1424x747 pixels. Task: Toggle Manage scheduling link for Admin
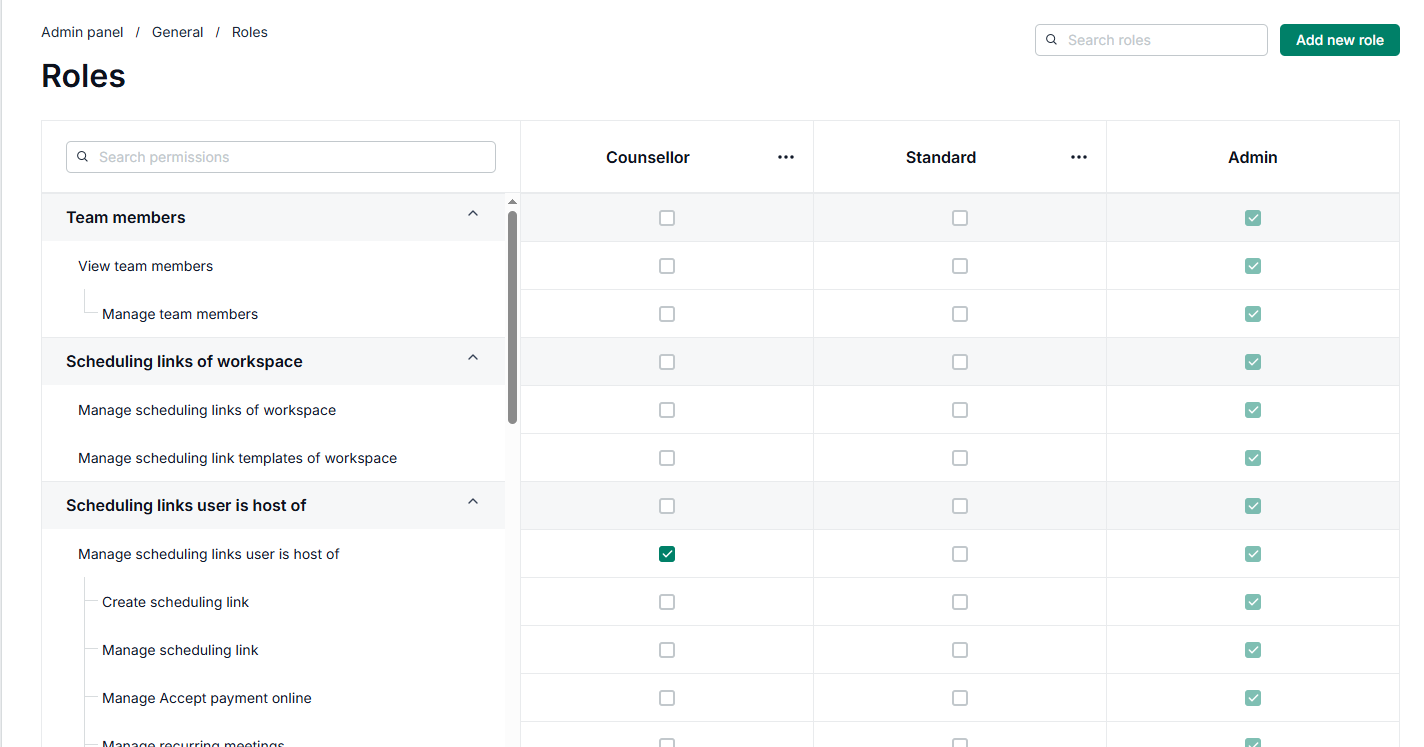point(1253,650)
